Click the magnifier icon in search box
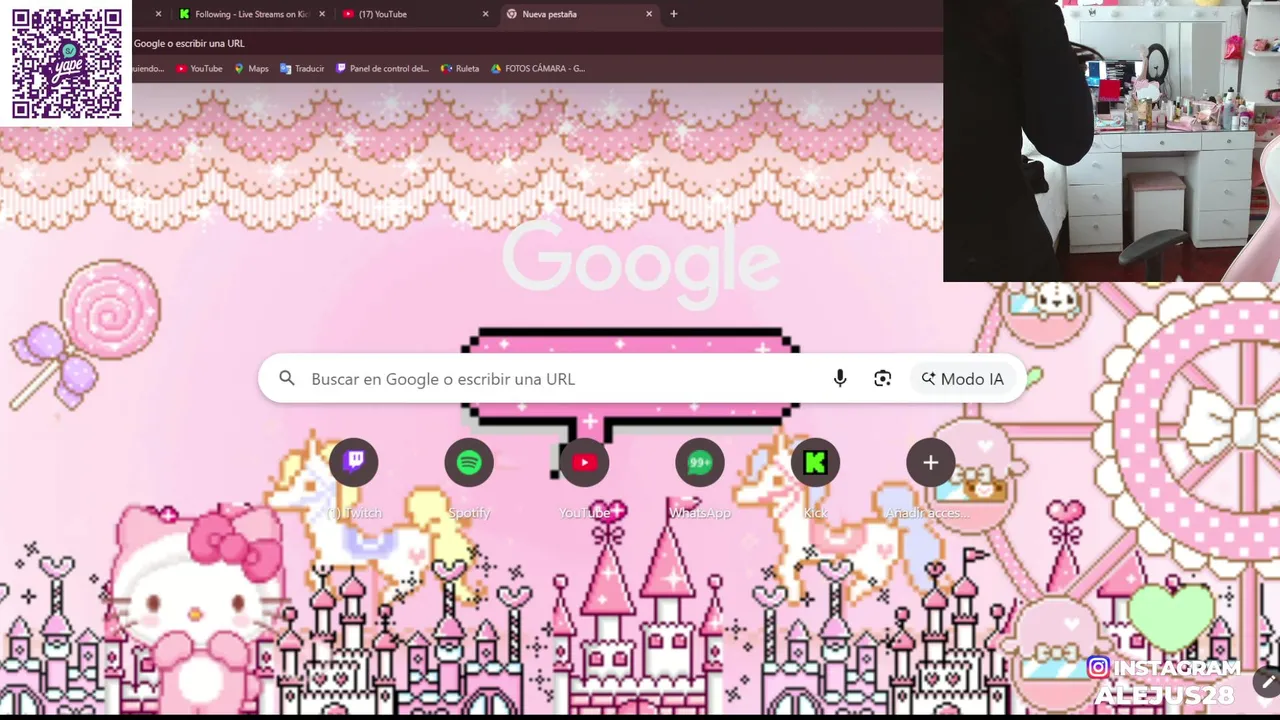1280x720 pixels. pyautogui.click(x=287, y=378)
